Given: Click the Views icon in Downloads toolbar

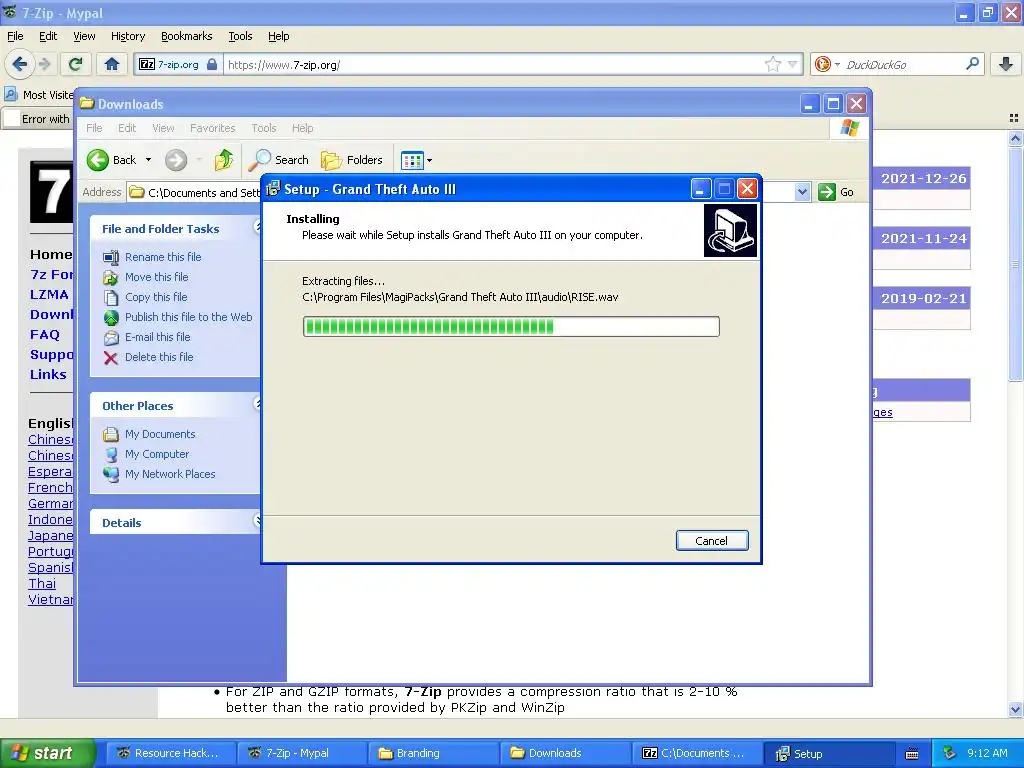Looking at the screenshot, I should tap(412, 160).
